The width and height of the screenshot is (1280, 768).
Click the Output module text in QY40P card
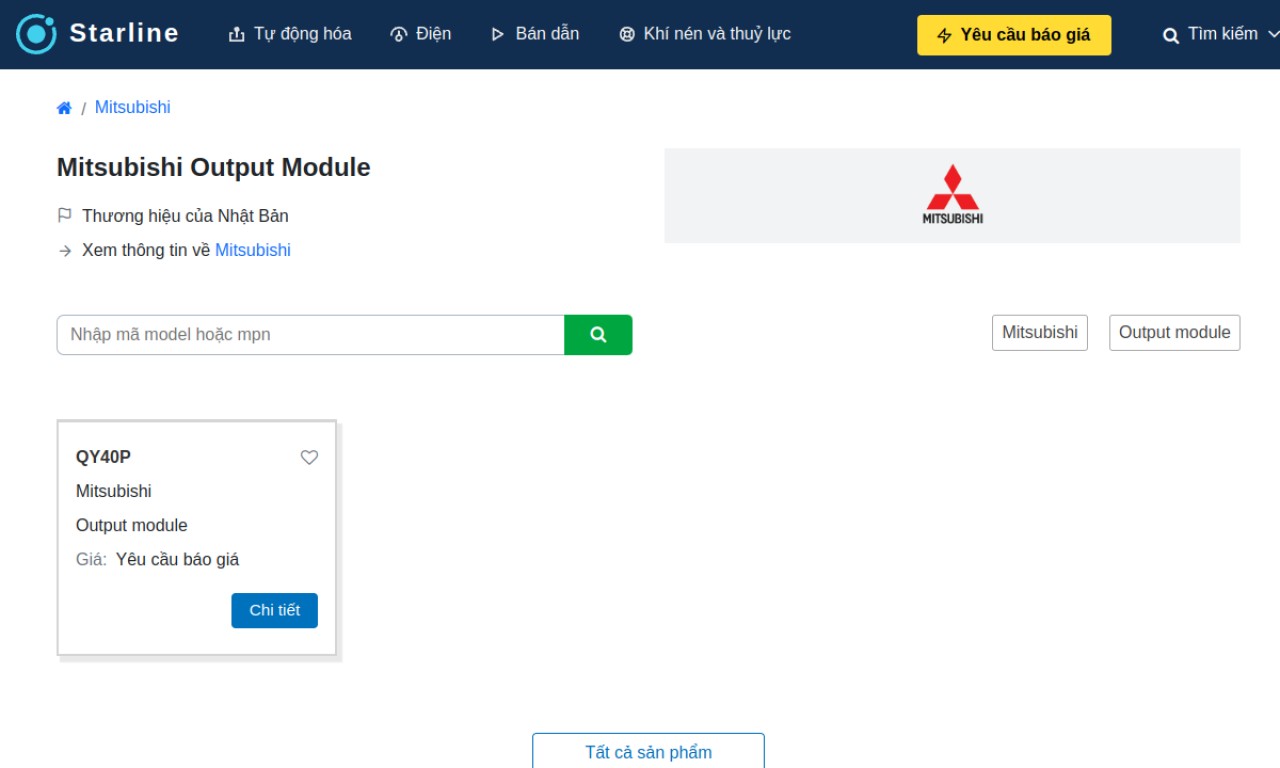[x=132, y=525]
